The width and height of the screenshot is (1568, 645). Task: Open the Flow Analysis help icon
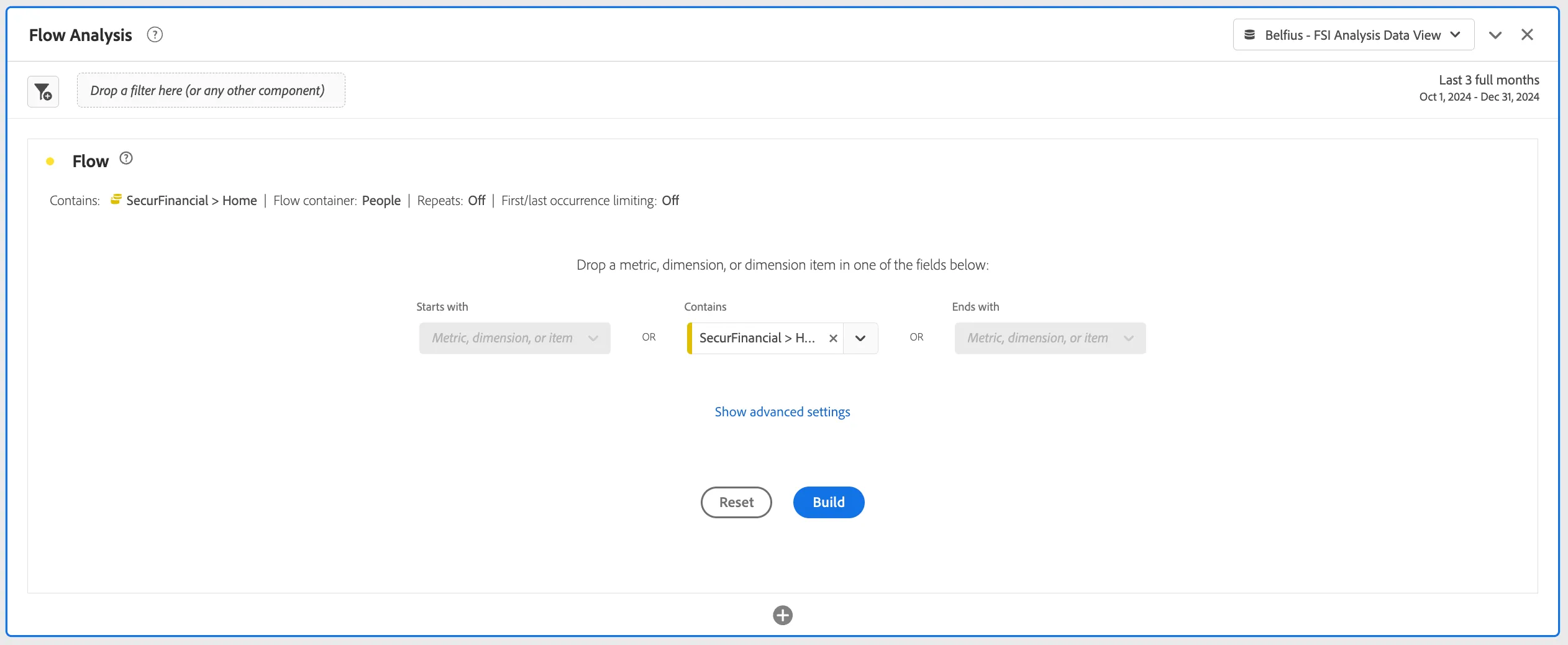[155, 35]
